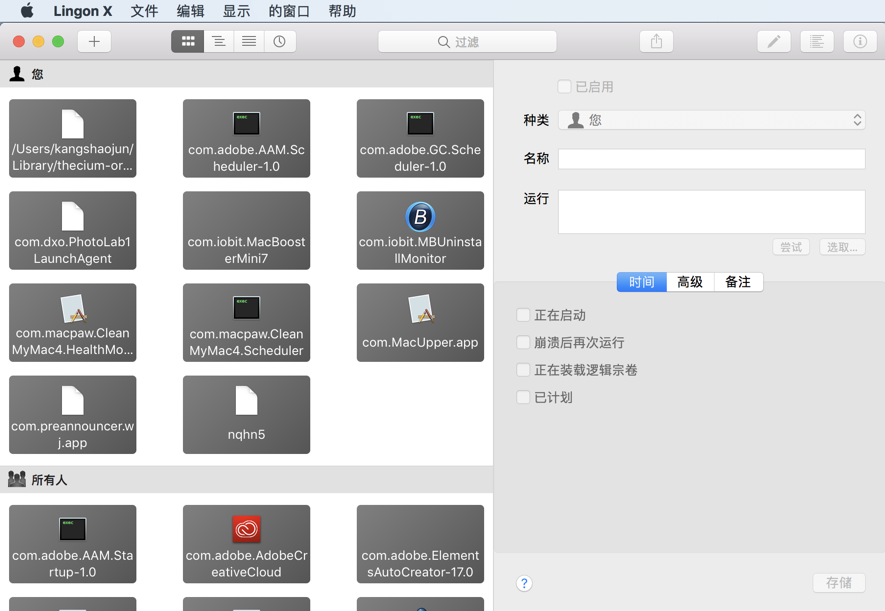
Task: Open the 显示 menu
Action: (x=236, y=11)
